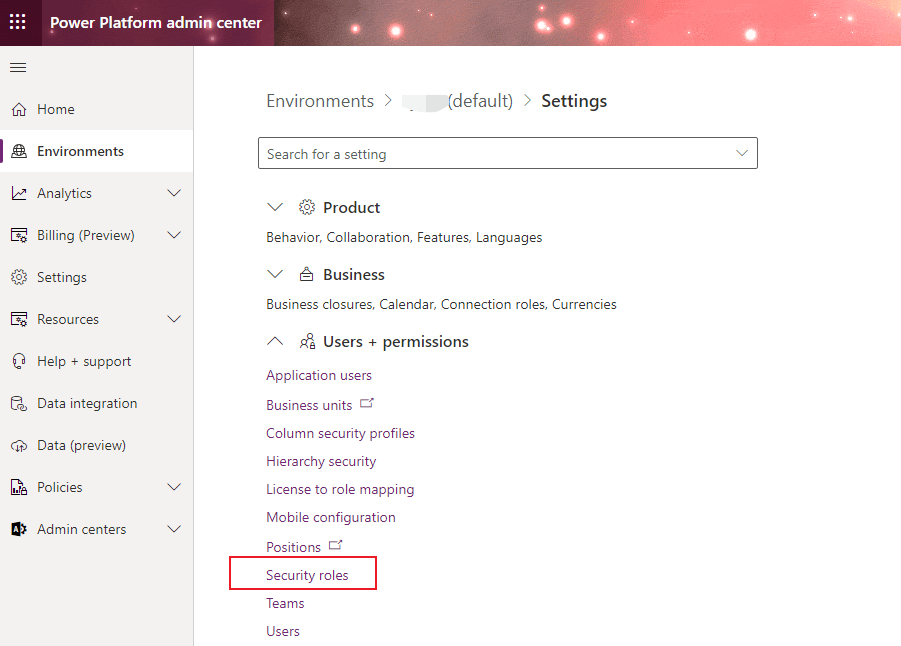This screenshot has height=646, width=901.
Task: Expand the Product settings section chevron
Action: (x=275, y=207)
